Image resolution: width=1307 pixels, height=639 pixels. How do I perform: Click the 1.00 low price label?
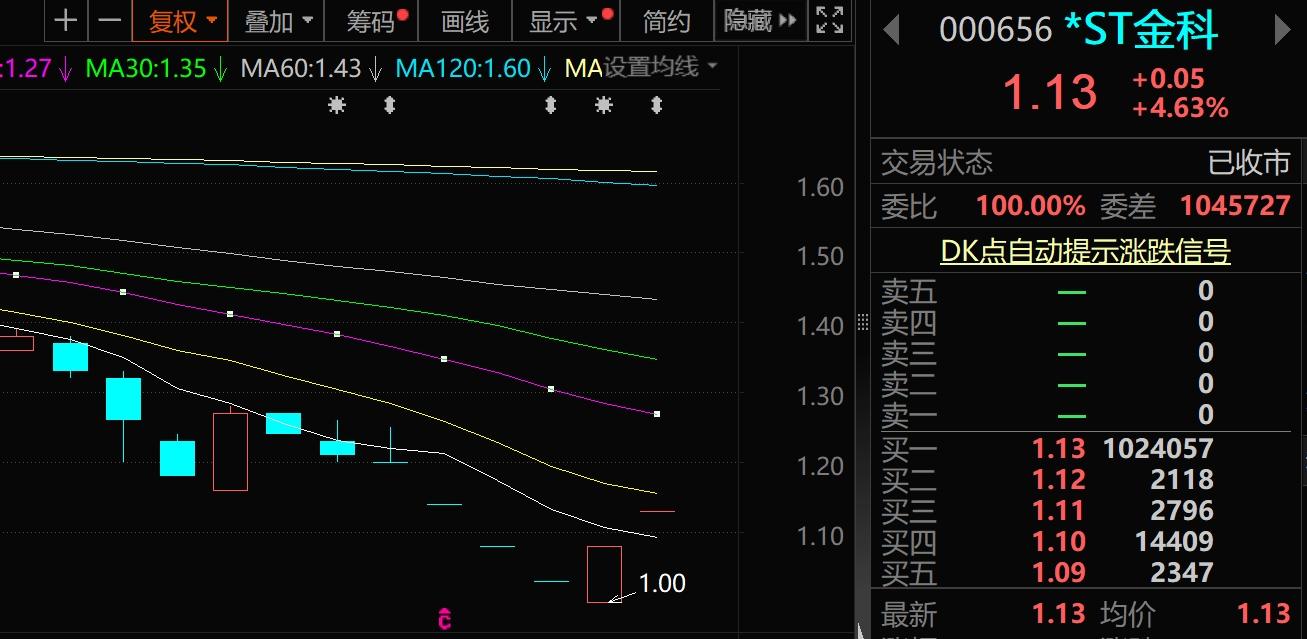coord(662,583)
